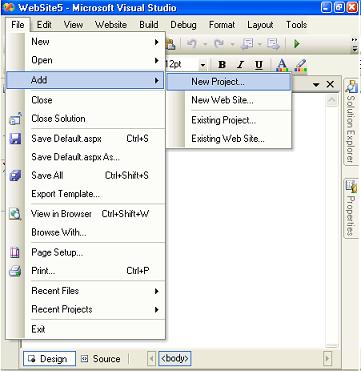The height and width of the screenshot is (371, 361).
Task: Click the View in Browser icon
Action: (x=15, y=214)
